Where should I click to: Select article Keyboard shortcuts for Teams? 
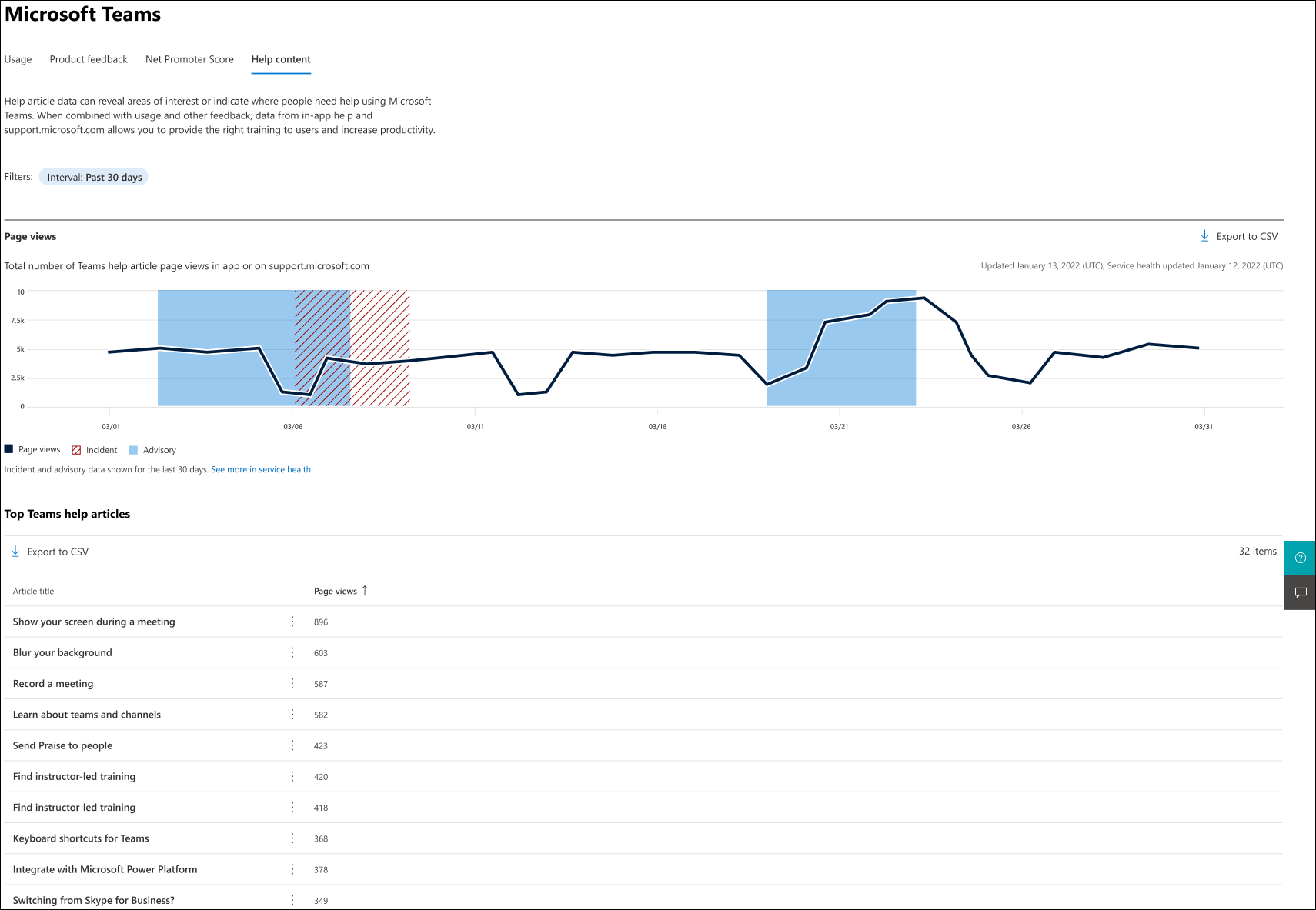coord(81,838)
